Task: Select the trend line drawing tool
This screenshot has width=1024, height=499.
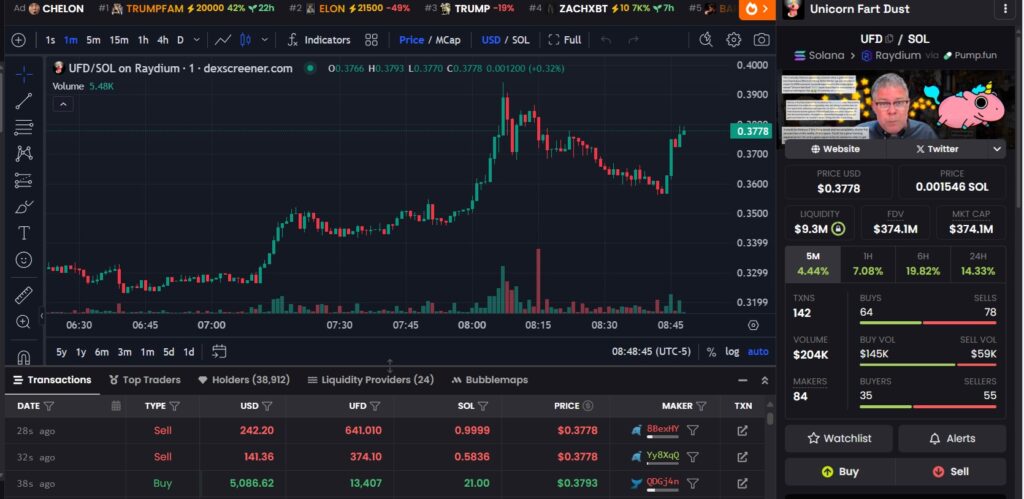Action: click(x=24, y=101)
